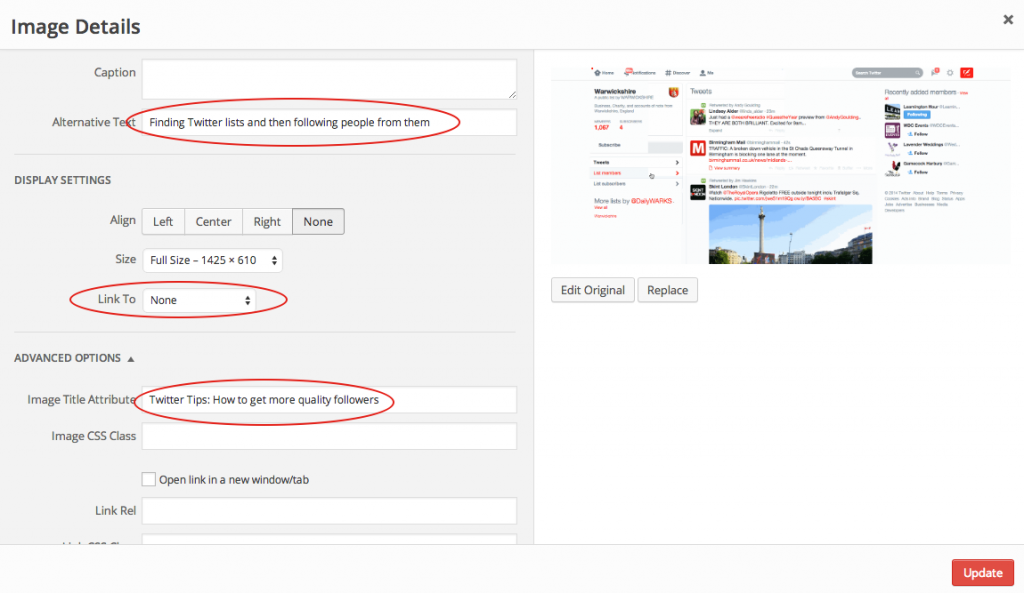Image resolution: width=1024 pixels, height=593 pixels.
Task: Select Left image alignment
Action: 163,221
